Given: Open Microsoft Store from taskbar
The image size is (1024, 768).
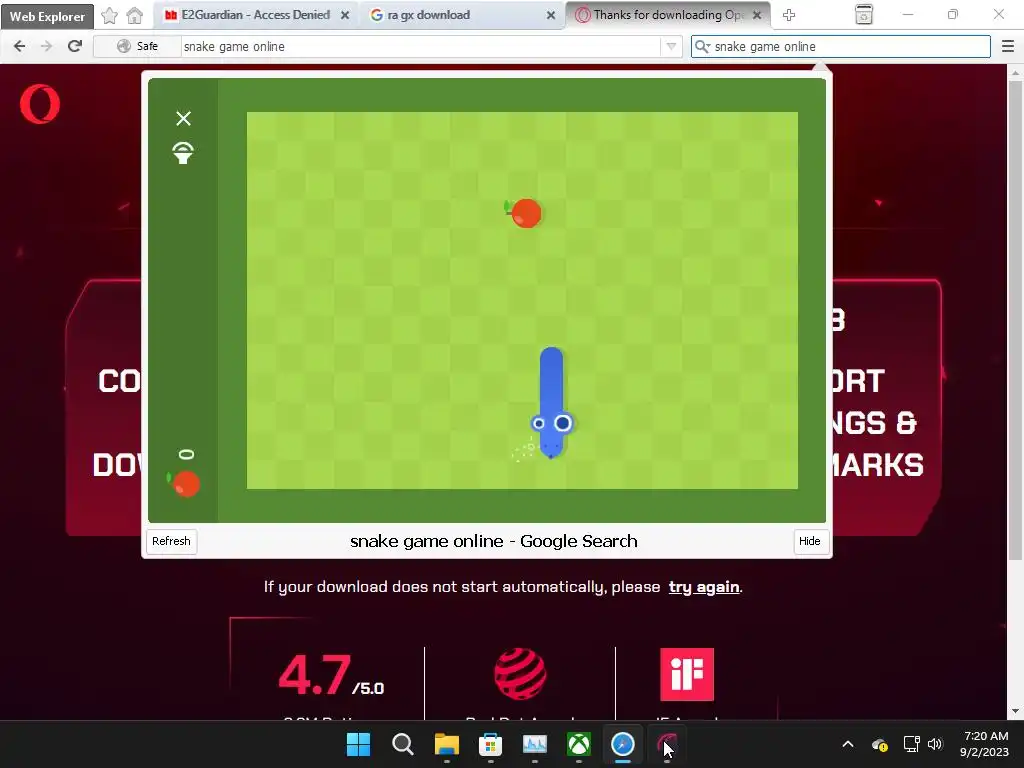Looking at the screenshot, I should pyautogui.click(x=490, y=744).
